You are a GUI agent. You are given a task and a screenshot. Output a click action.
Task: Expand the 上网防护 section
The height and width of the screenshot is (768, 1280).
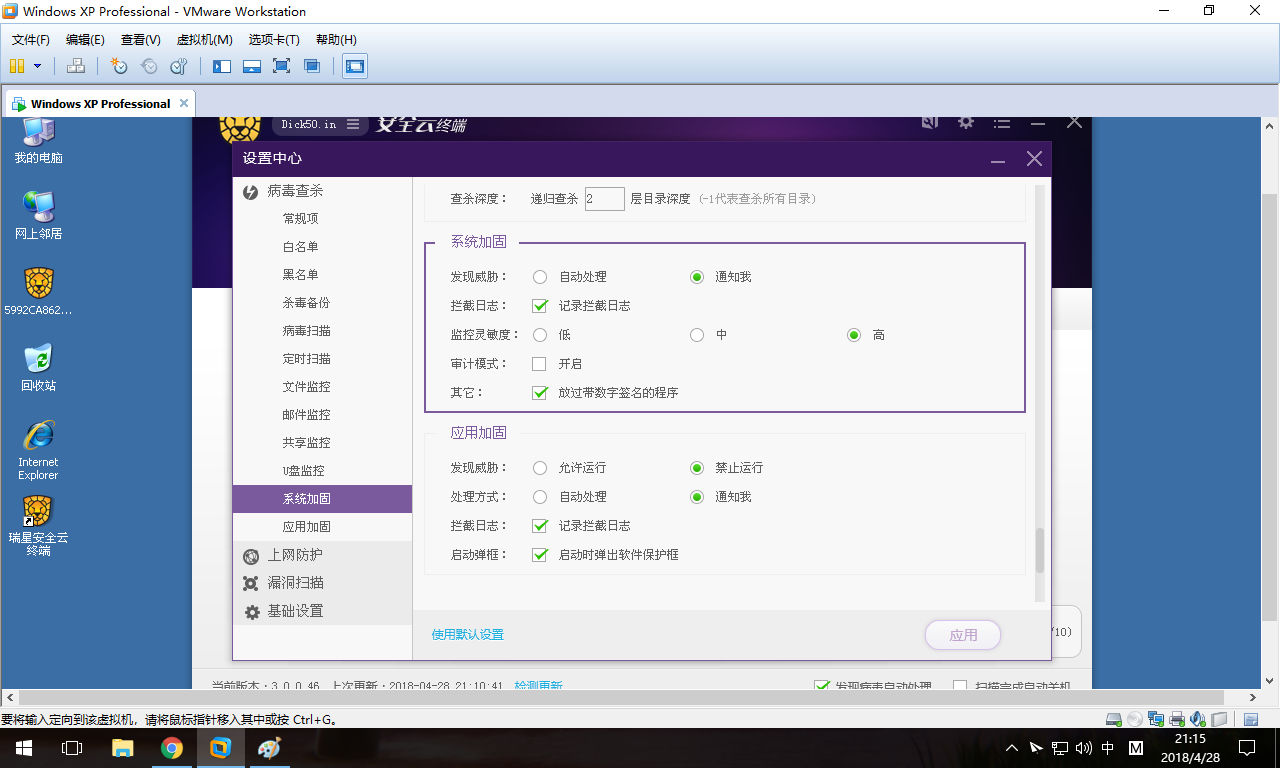322,555
